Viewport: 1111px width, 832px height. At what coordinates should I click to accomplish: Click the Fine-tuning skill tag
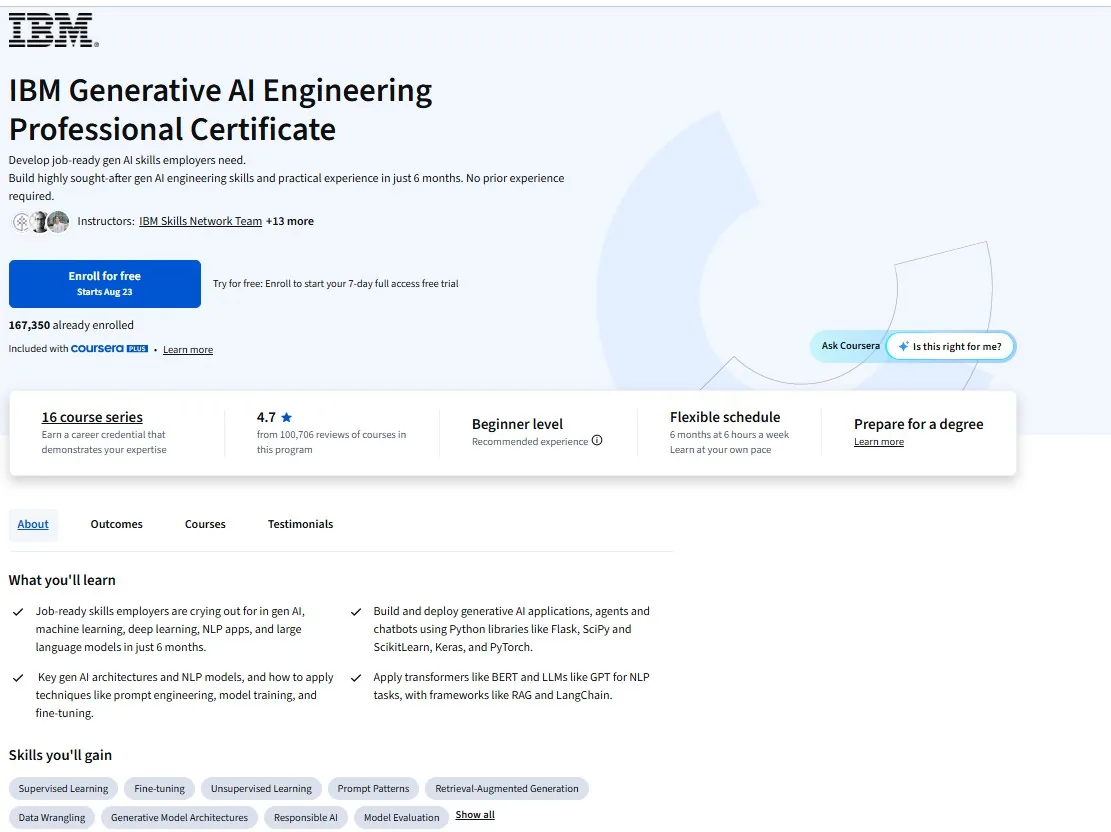[159, 789]
